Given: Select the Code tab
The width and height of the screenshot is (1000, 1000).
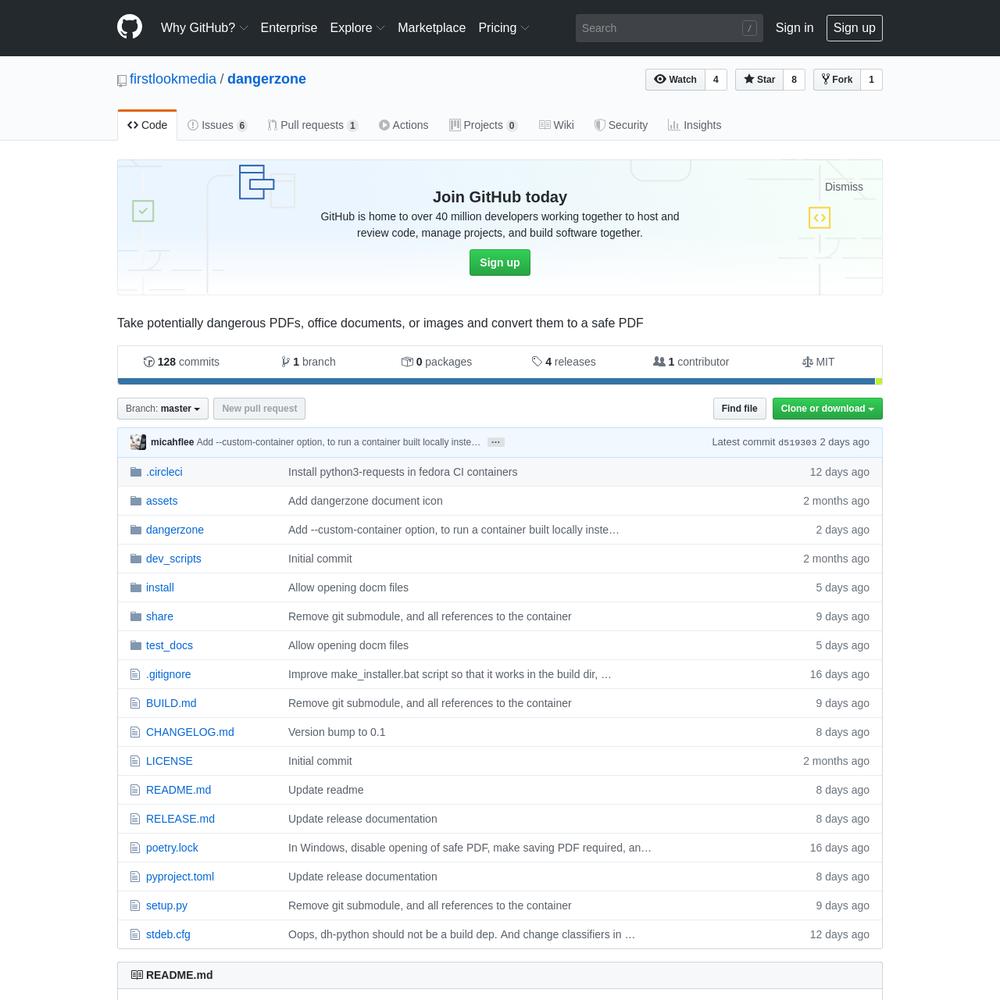Looking at the screenshot, I should 147,125.
